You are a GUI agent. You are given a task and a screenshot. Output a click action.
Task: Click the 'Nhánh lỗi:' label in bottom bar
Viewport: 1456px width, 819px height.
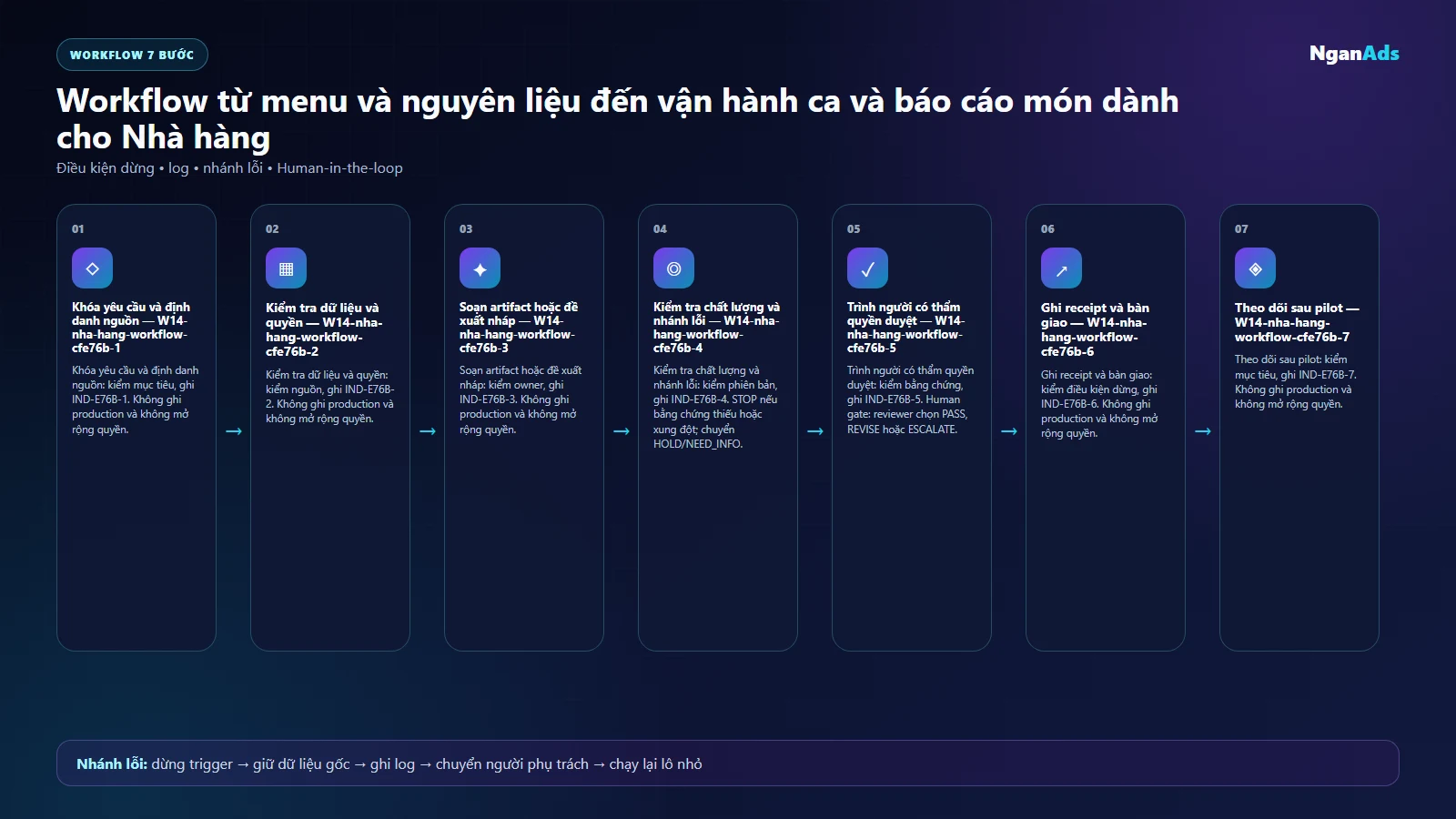(112, 763)
